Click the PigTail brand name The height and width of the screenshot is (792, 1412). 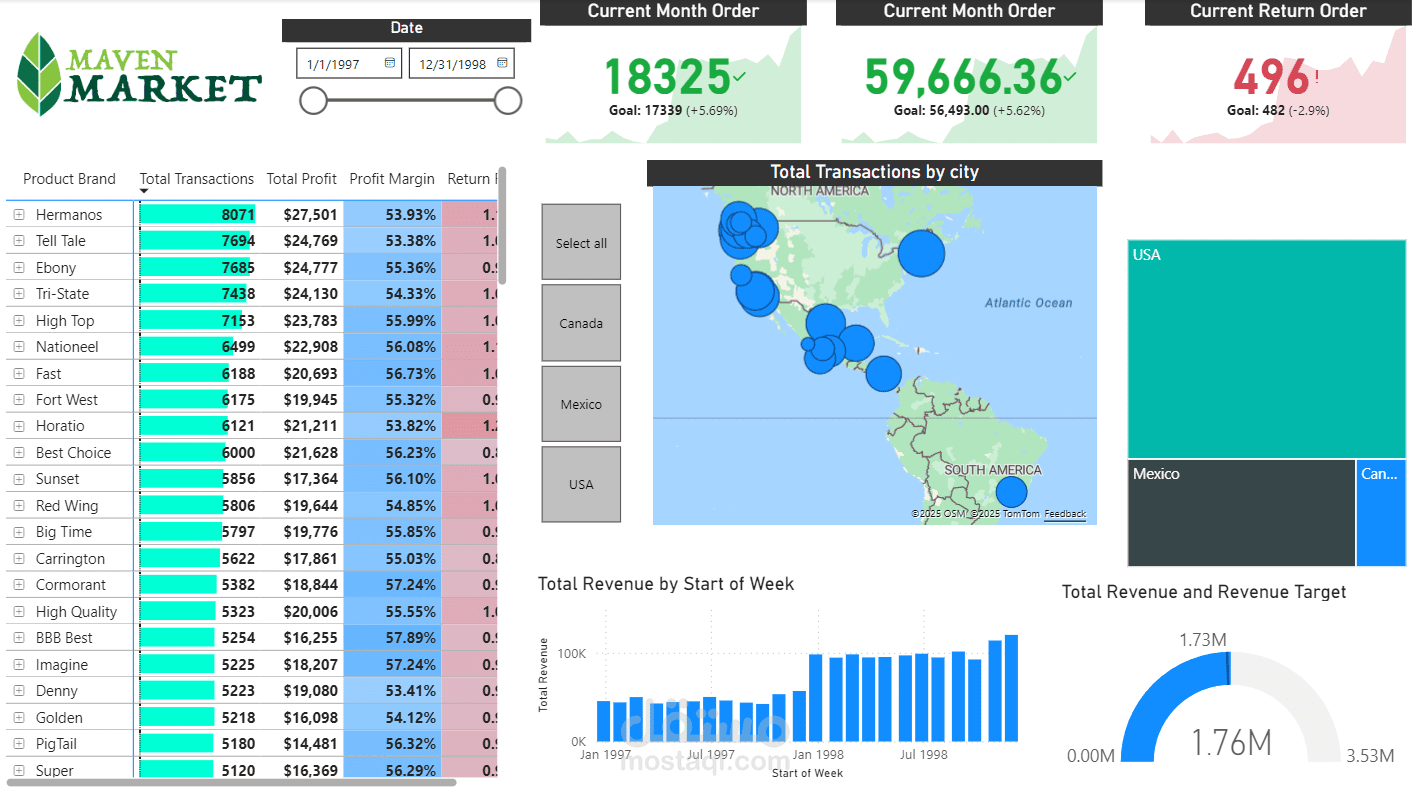coord(56,743)
